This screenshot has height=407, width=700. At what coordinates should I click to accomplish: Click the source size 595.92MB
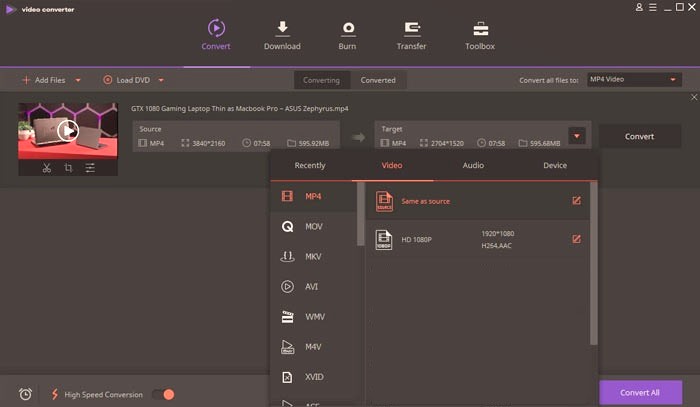[x=314, y=143]
